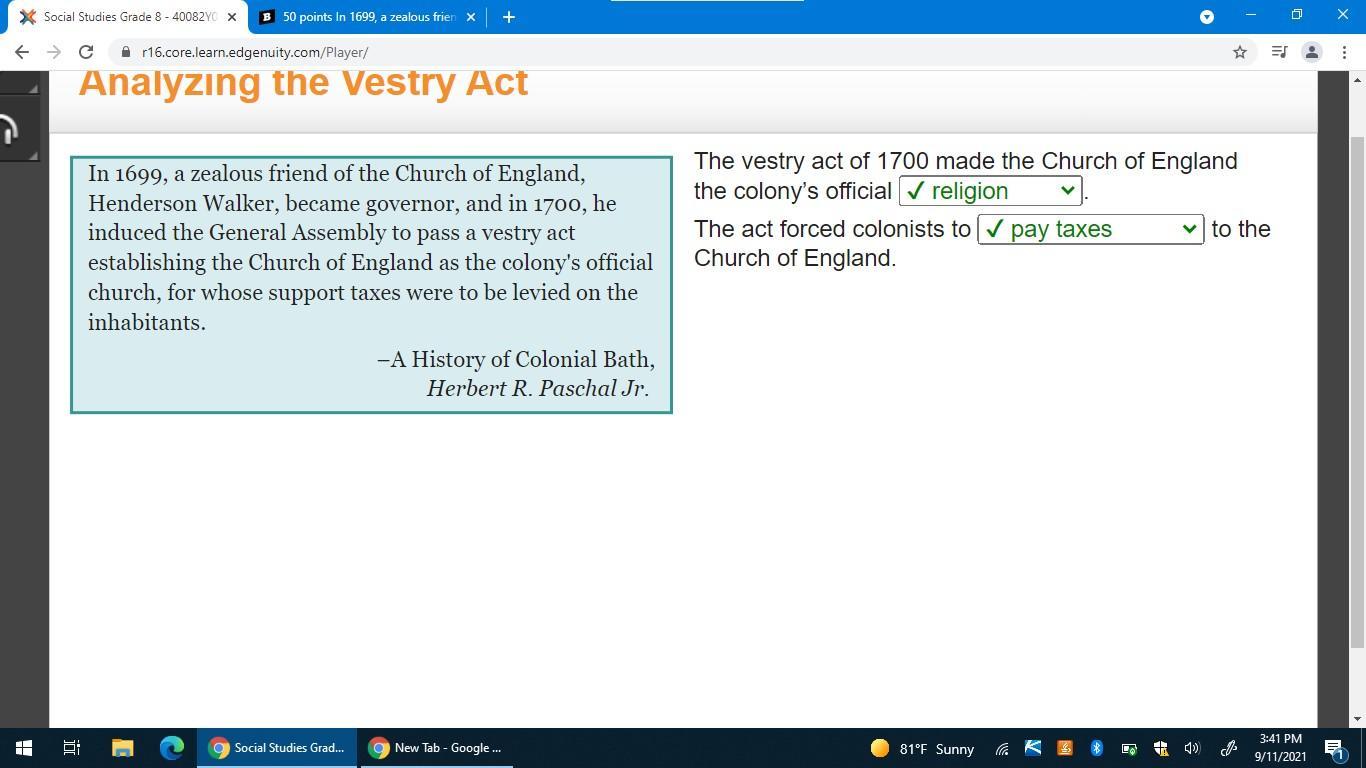Close the Chrome window

pyautogui.click(x=1342, y=15)
